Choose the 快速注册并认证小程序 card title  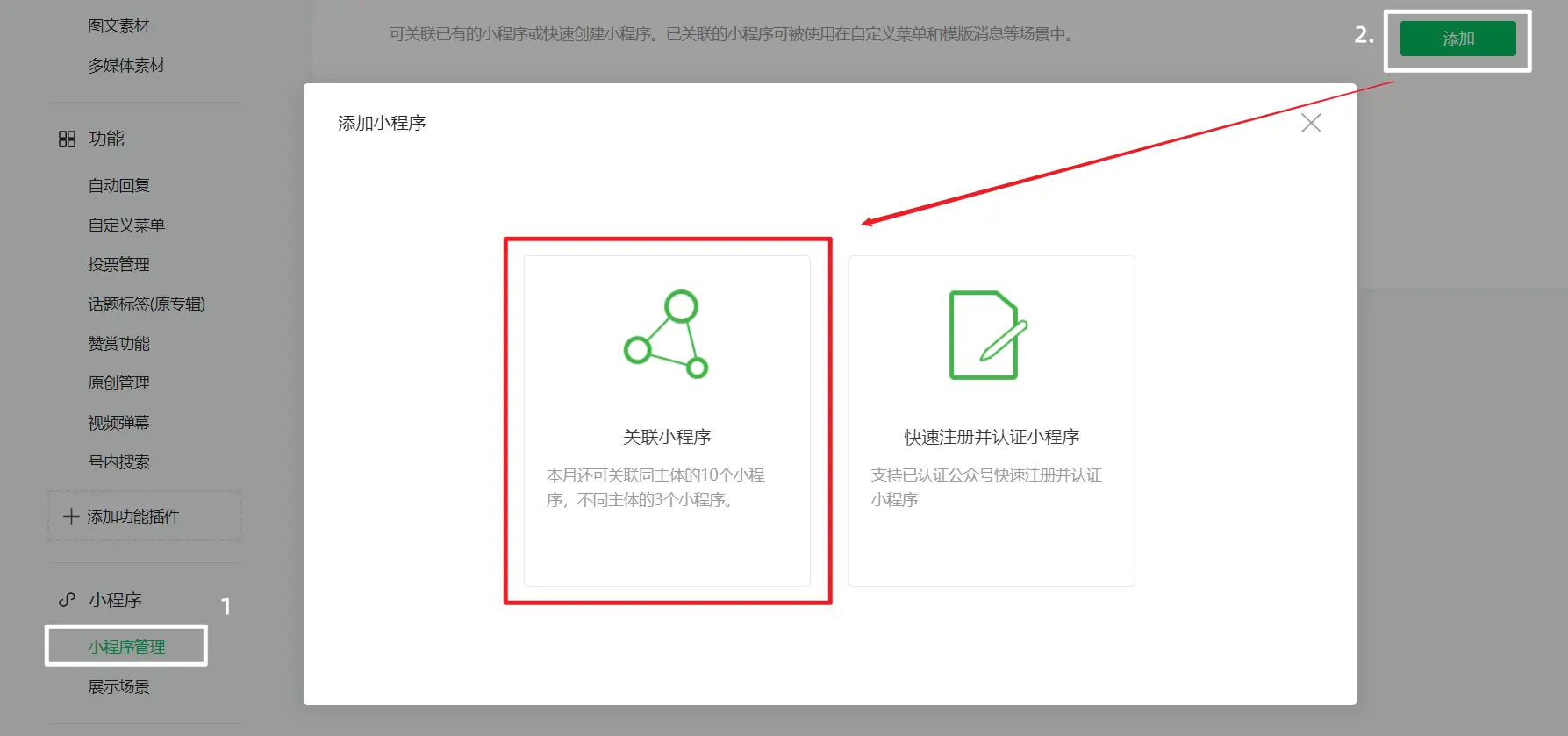(992, 437)
